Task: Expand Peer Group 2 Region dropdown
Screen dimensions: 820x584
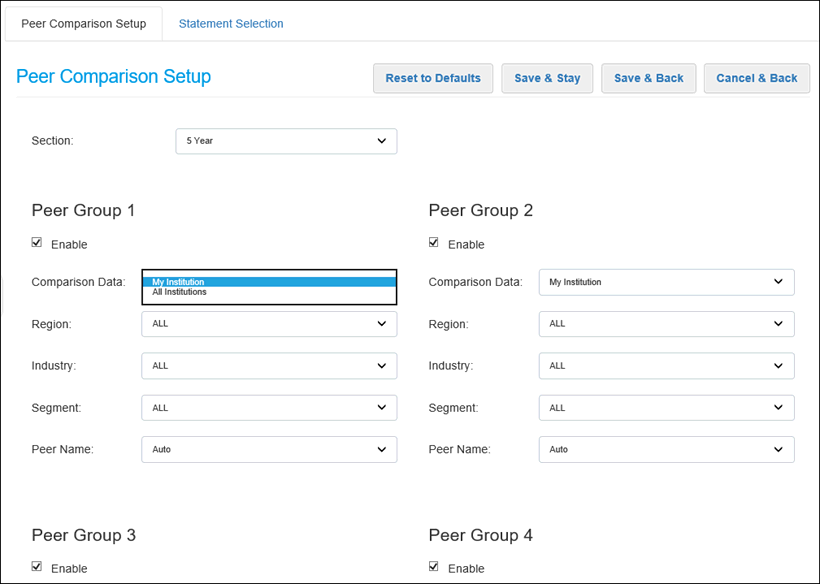Action: [x=666, y=324]
